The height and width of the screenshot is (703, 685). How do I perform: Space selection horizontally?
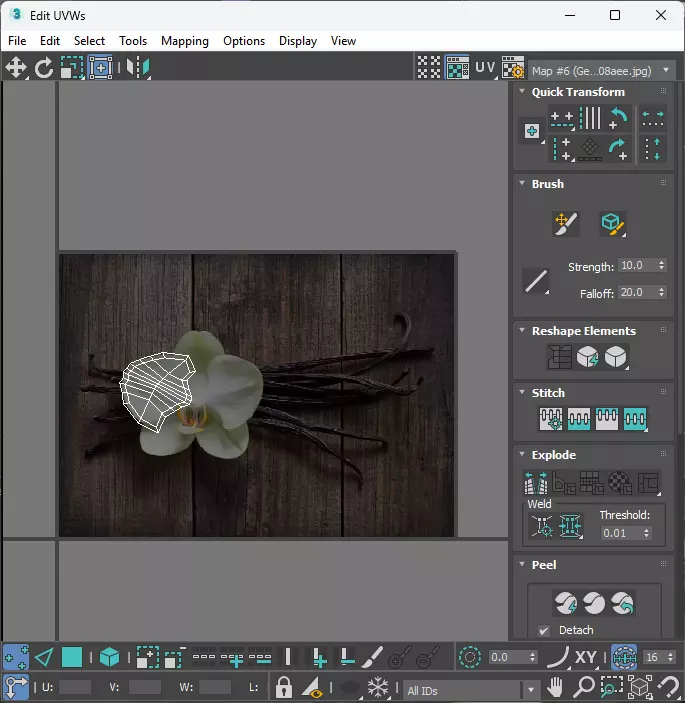click(x=652, y=119)
